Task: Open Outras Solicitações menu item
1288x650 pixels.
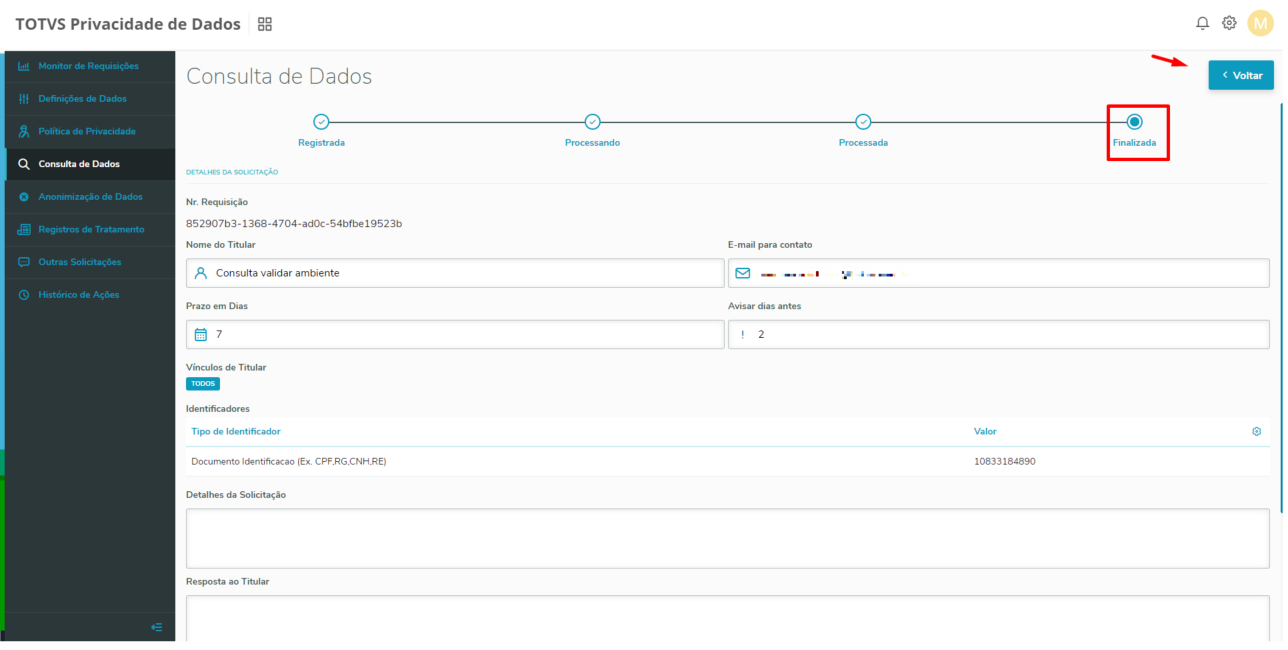Action: point(90,262)
